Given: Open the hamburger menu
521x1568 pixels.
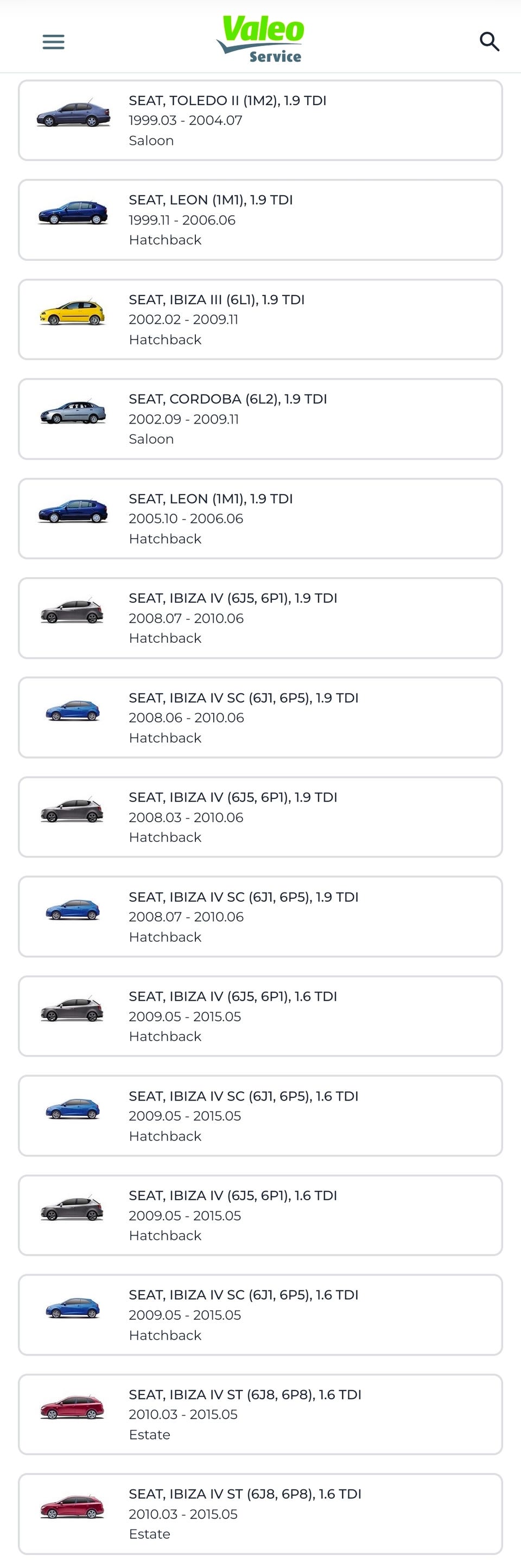Looking at the screenshot, I should coord(53,42).
